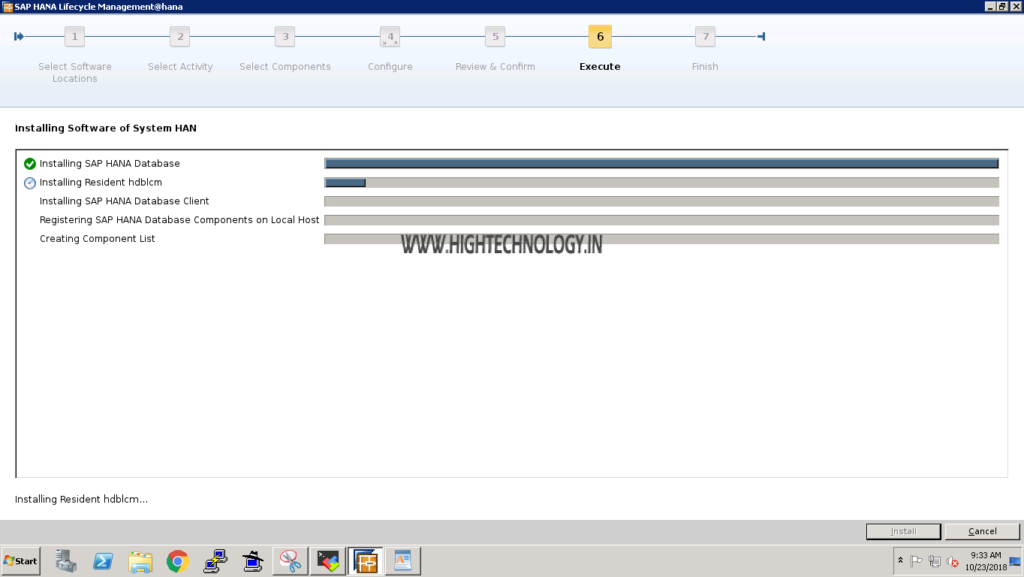
Task: Open the Action Center flag icon
Action: tap(916, 561)
